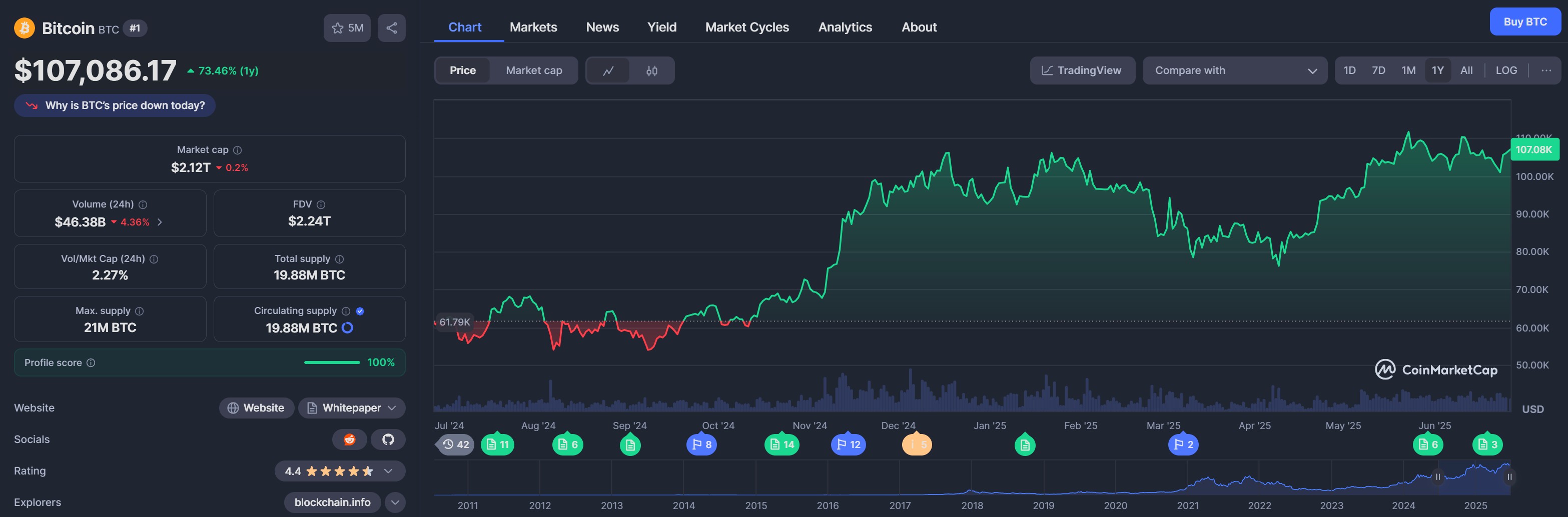Switch to the Chart tab
The width and height of the screenshot is (1568, 517).
point(464,27)
